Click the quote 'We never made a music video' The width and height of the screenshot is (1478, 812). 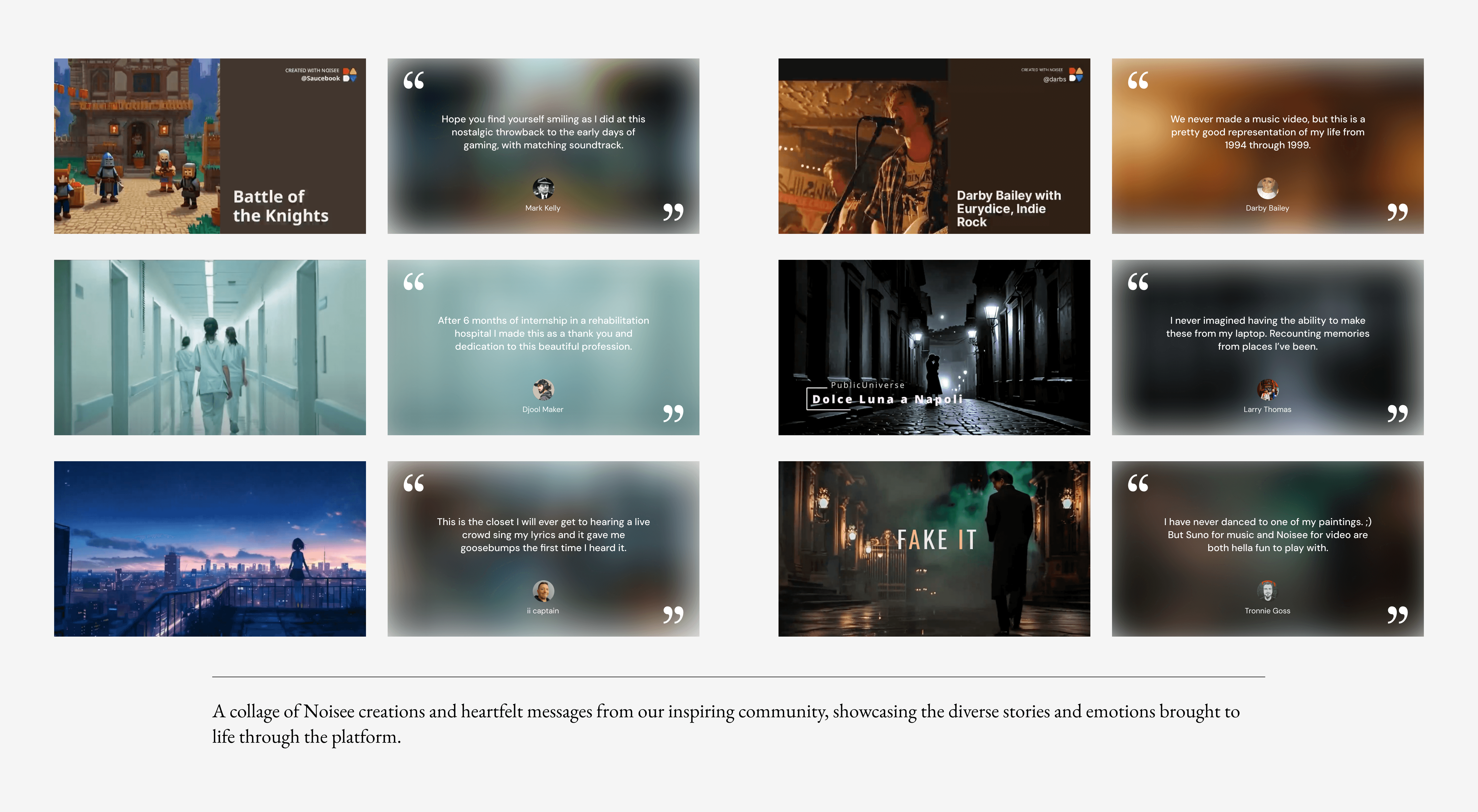click(x=1268, y=132)
